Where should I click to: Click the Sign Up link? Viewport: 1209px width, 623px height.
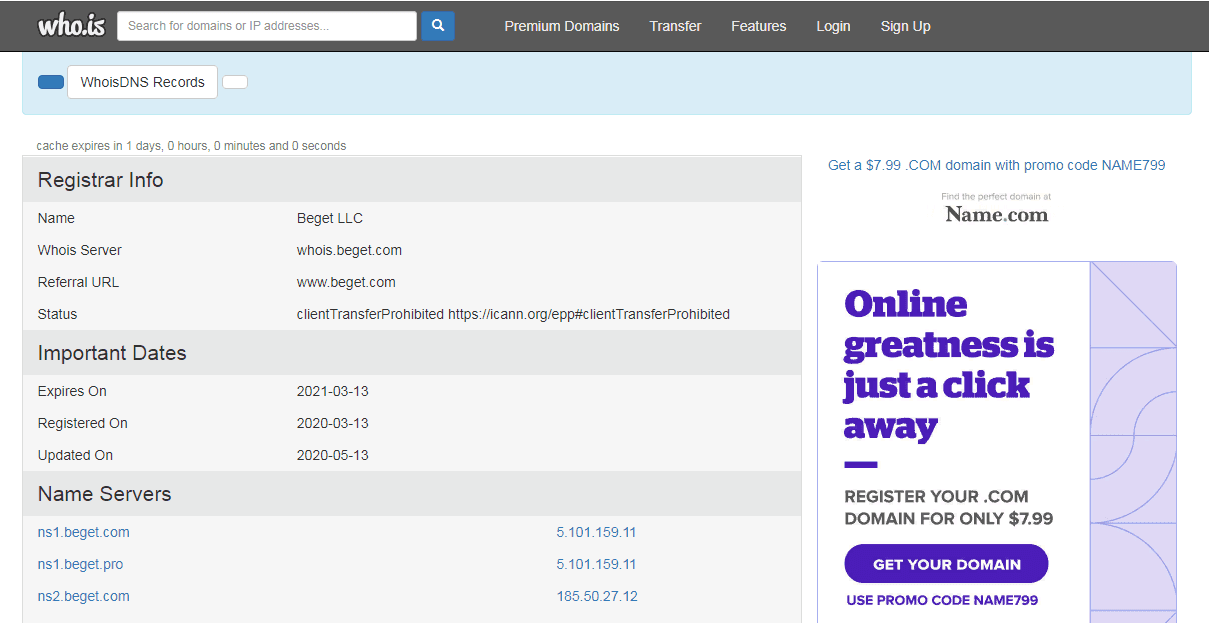coord(905,26)
